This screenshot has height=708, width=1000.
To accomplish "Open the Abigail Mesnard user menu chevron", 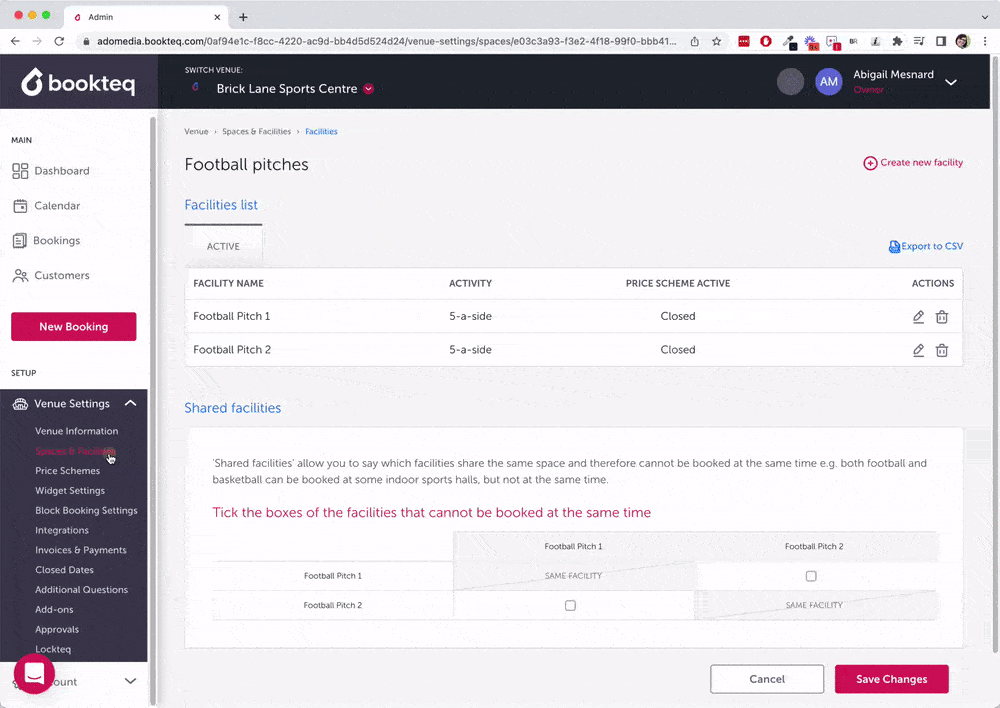I will point(951,82).
